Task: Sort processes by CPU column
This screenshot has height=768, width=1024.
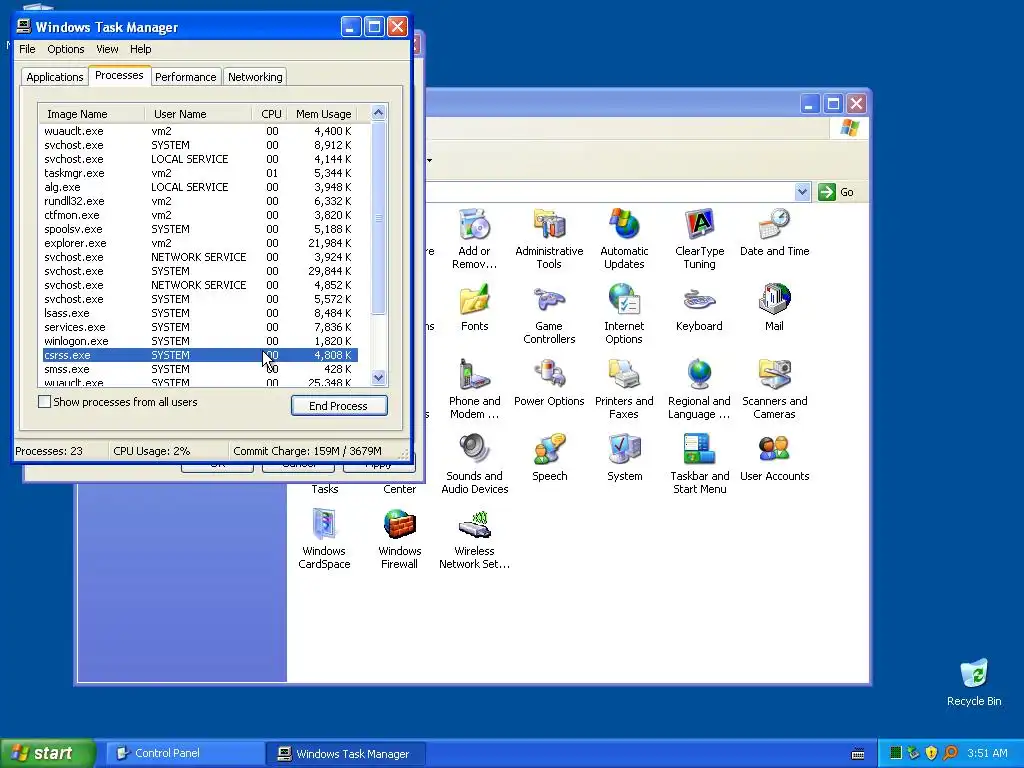Action: coord(270,114)
